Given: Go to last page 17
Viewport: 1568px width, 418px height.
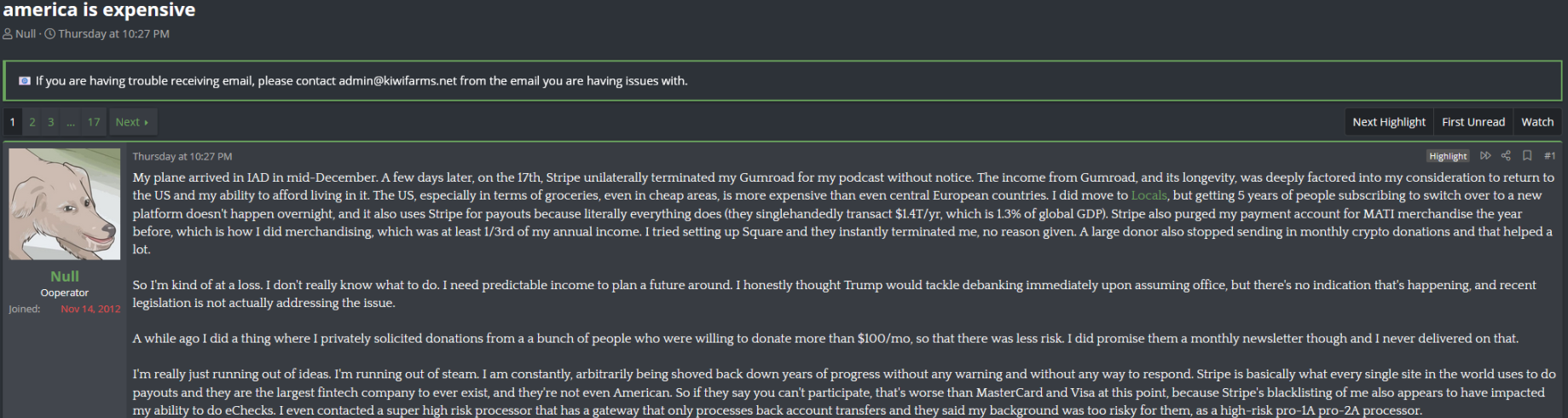Looking at the screenshot, I should pyautogui.click(x=94, y=122).
